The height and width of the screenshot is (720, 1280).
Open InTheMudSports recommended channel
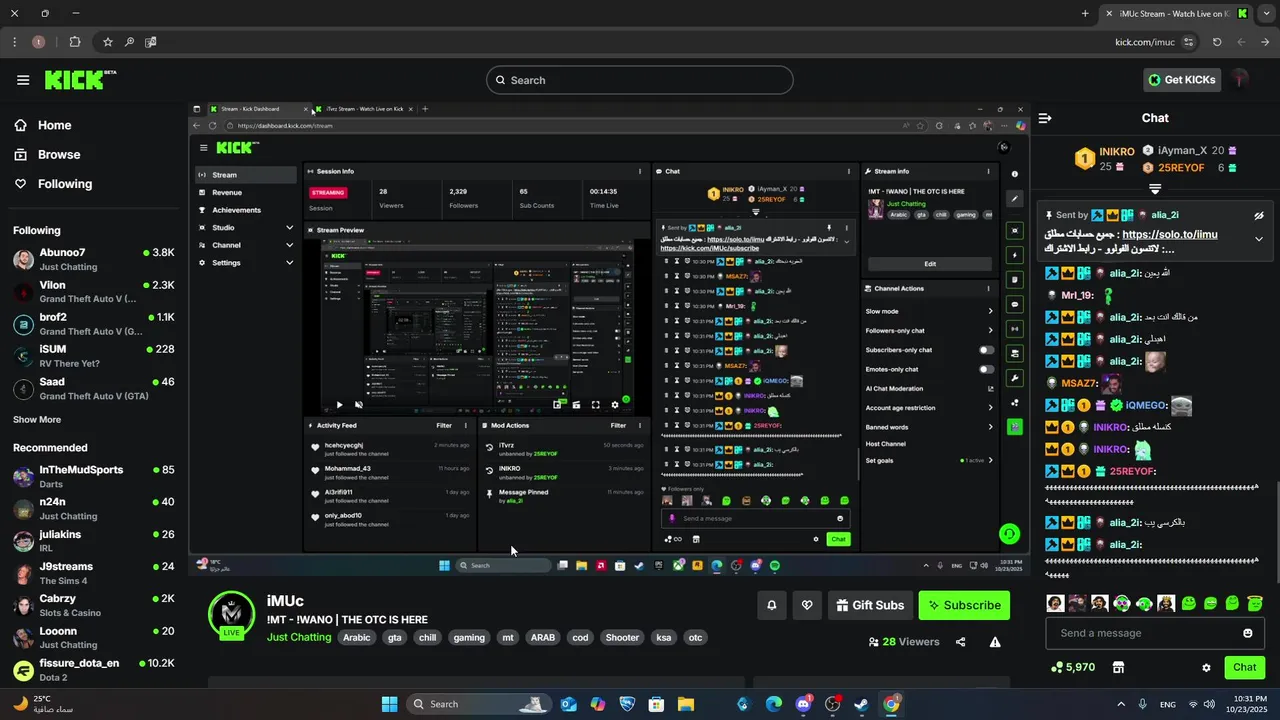pyautogui.click(x=94, y=476)
